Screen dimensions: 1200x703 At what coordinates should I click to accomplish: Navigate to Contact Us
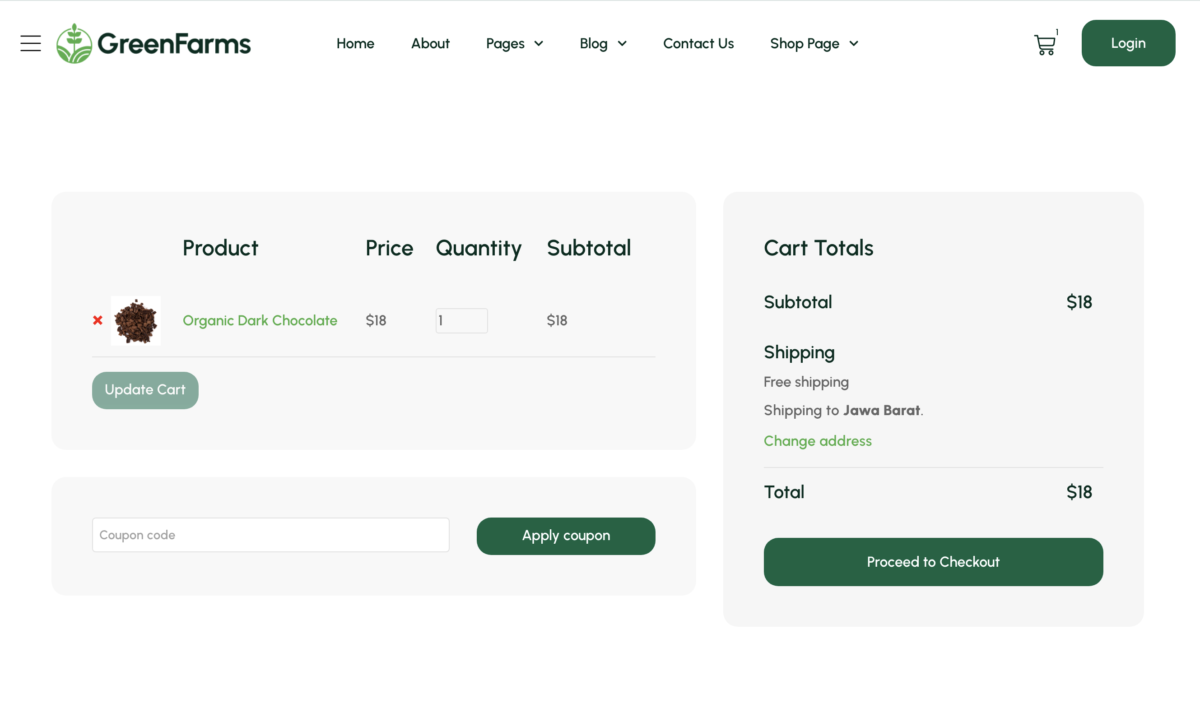698,43
